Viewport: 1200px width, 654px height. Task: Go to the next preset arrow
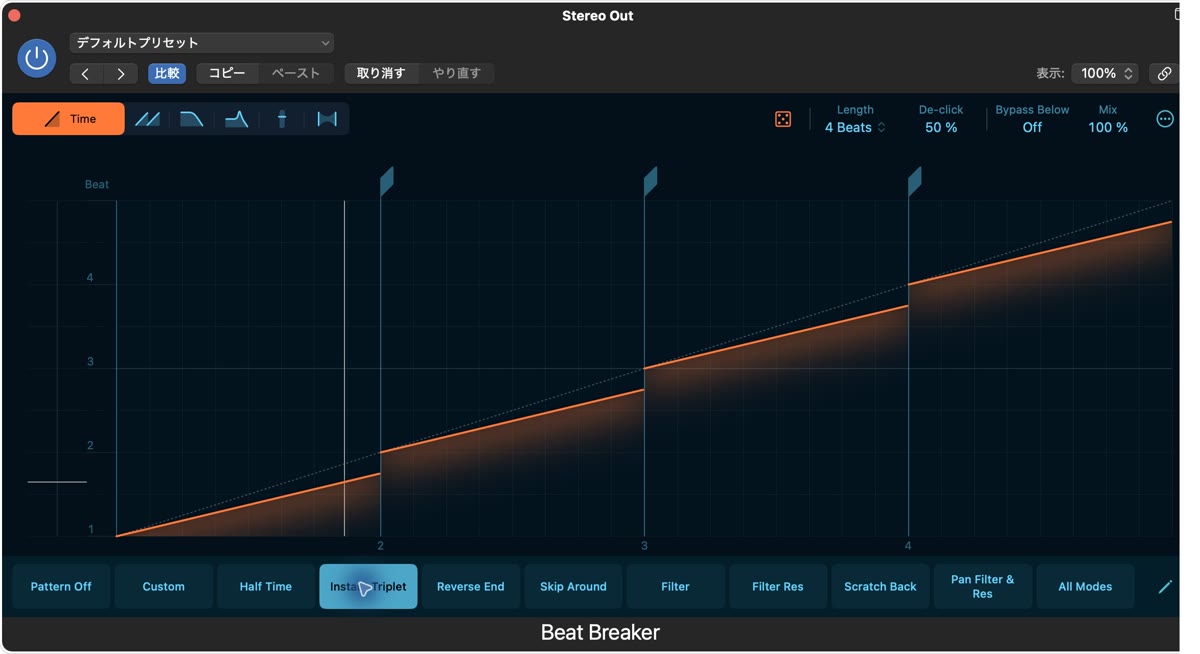tap(121, 73)
